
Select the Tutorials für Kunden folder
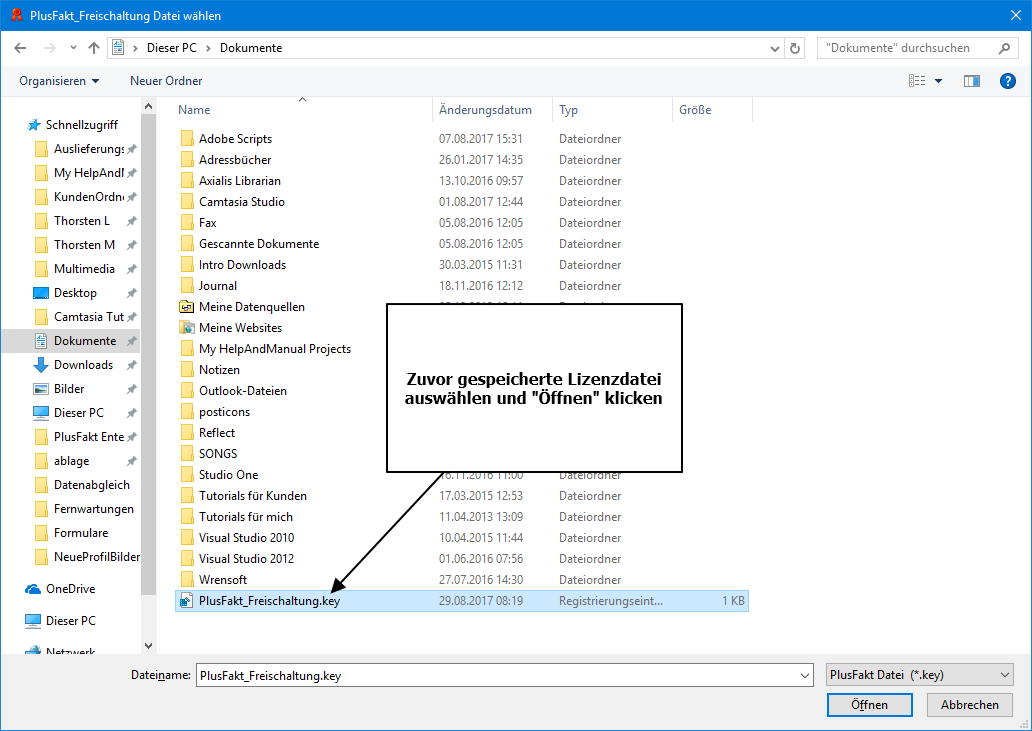253,497
